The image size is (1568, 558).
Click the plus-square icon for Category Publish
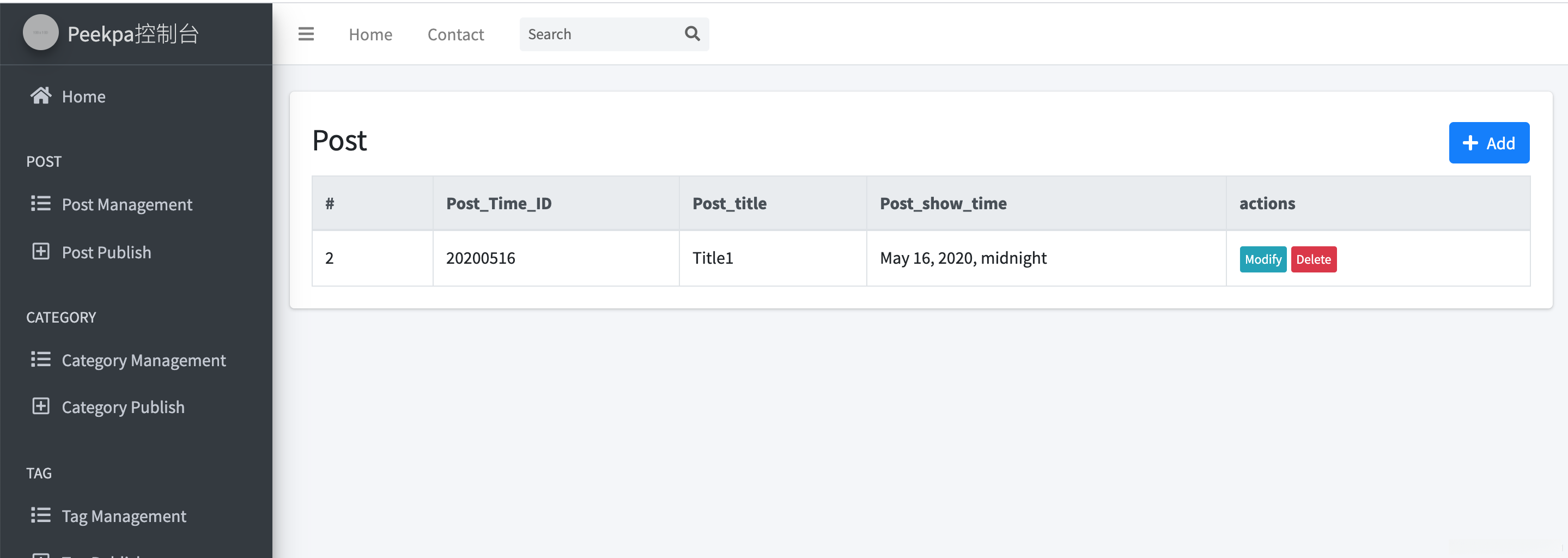point(41,406)
